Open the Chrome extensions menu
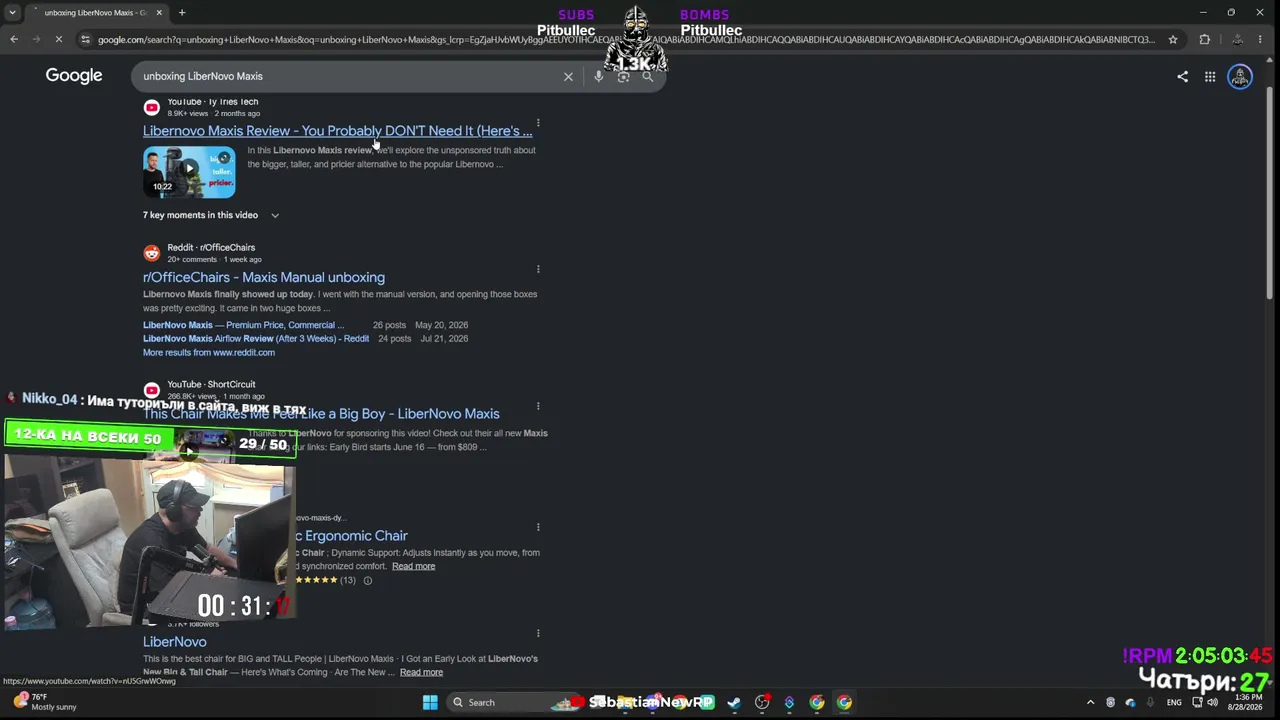 (x=1204, y=39)
